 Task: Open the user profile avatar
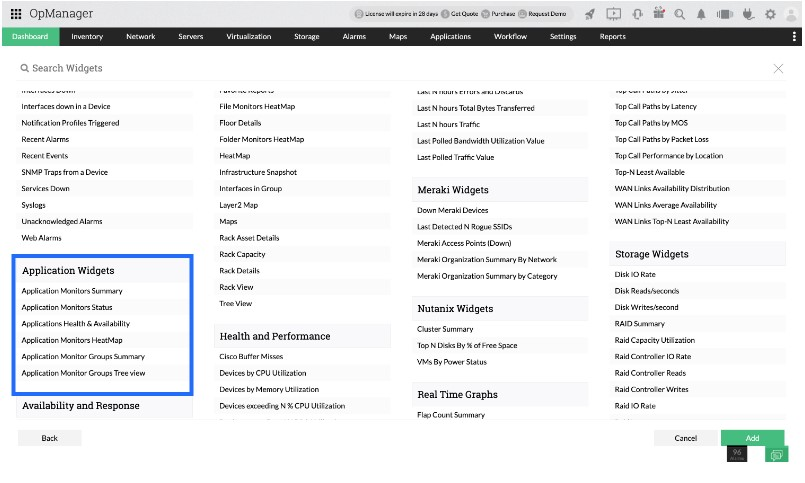(x=791, y=14)
